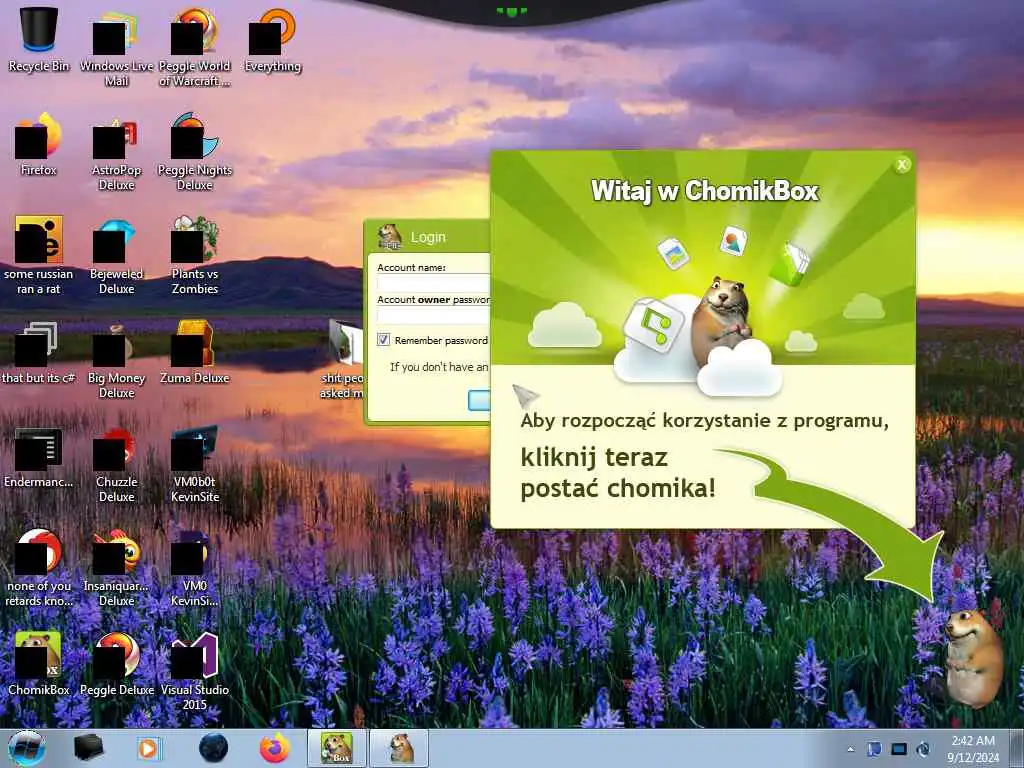Screen dimensions: 1024x768
Task: Click the Login window title hamster icon
Action: 390,236
